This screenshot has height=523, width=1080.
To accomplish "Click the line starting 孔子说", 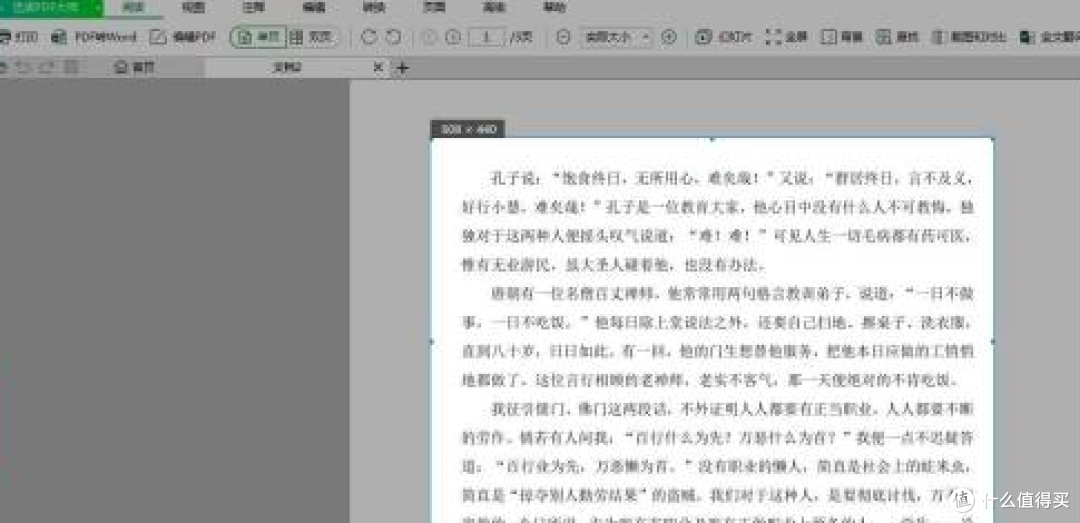I will point(731,178).
